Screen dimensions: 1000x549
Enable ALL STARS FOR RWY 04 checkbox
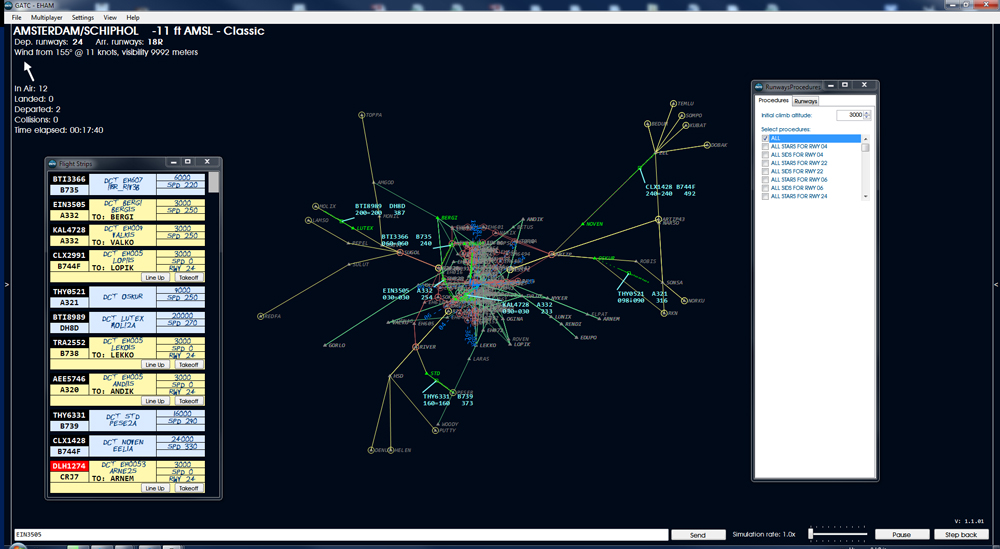click(765, 147)
